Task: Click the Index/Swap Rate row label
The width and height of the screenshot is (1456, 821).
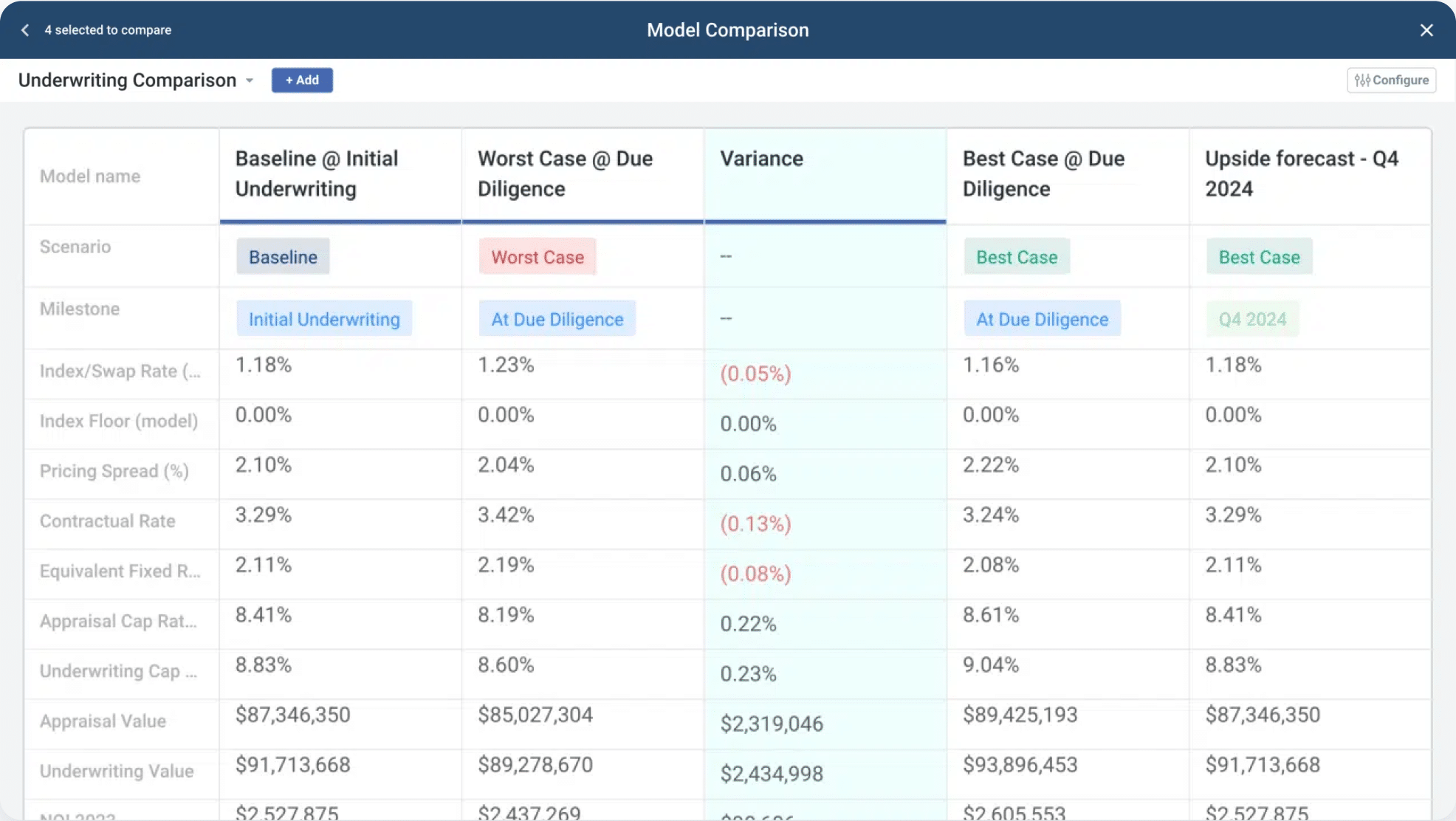Action: (120, 371)
